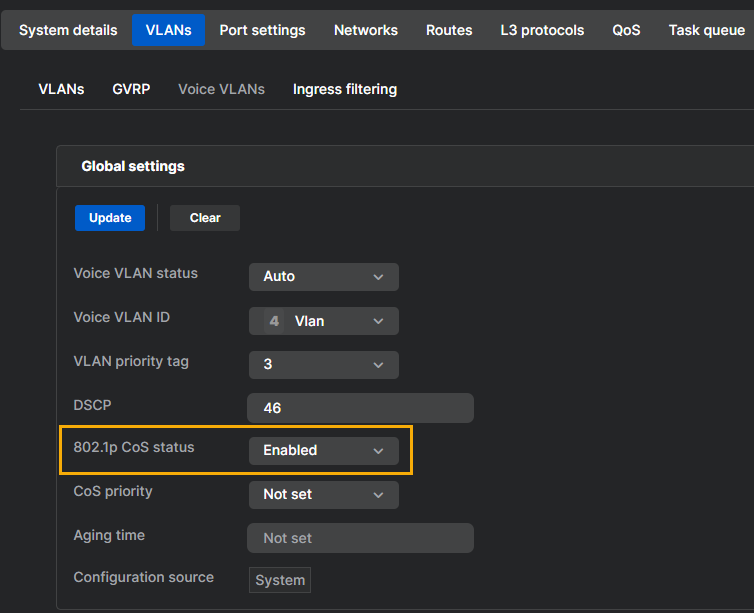754x613 pixels.
Task: Select the VLANs main tab
Action: 168,30
